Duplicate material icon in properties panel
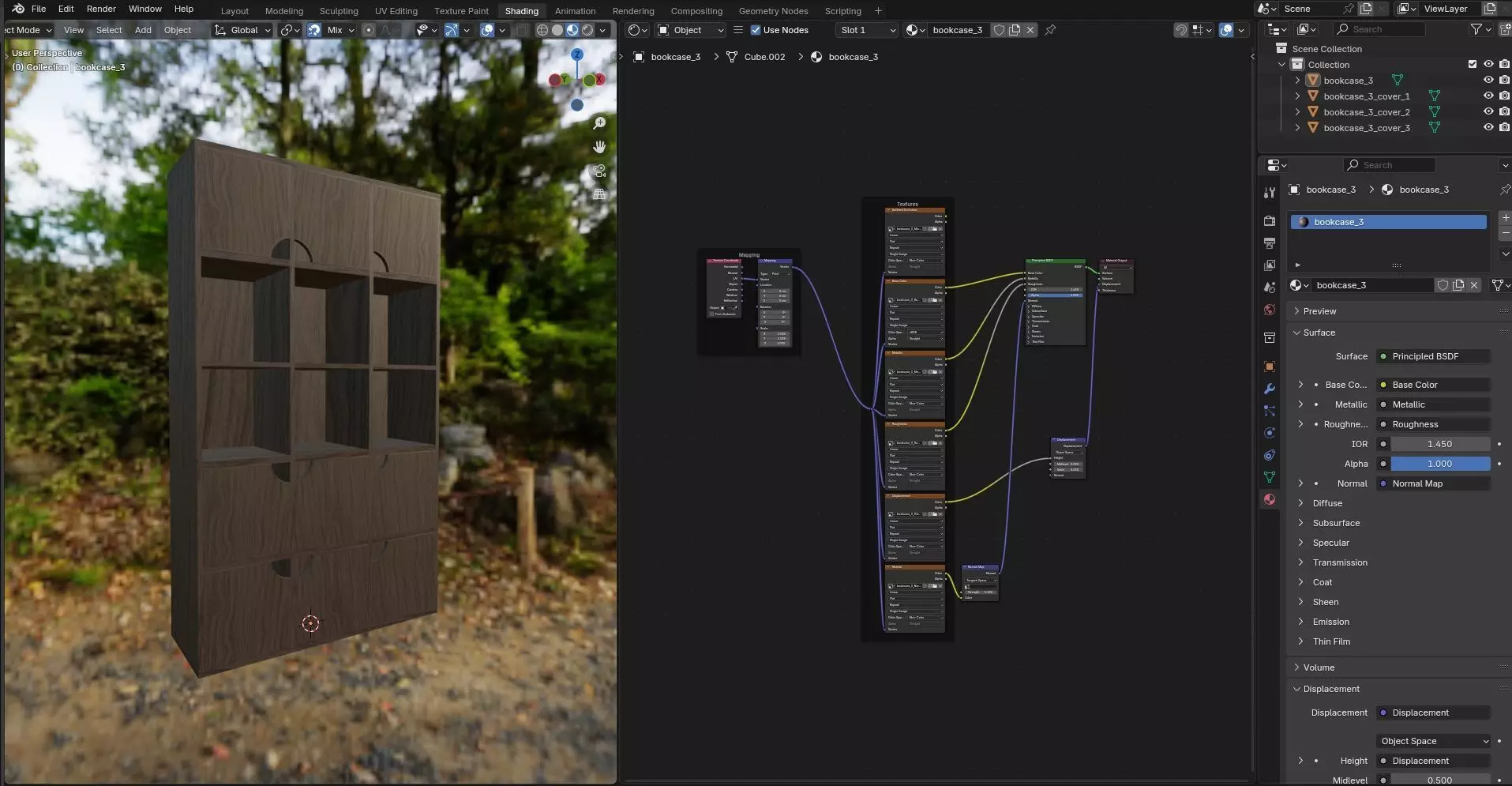Viewport: 1512px width, 786px height. [x=1458, y=285]
